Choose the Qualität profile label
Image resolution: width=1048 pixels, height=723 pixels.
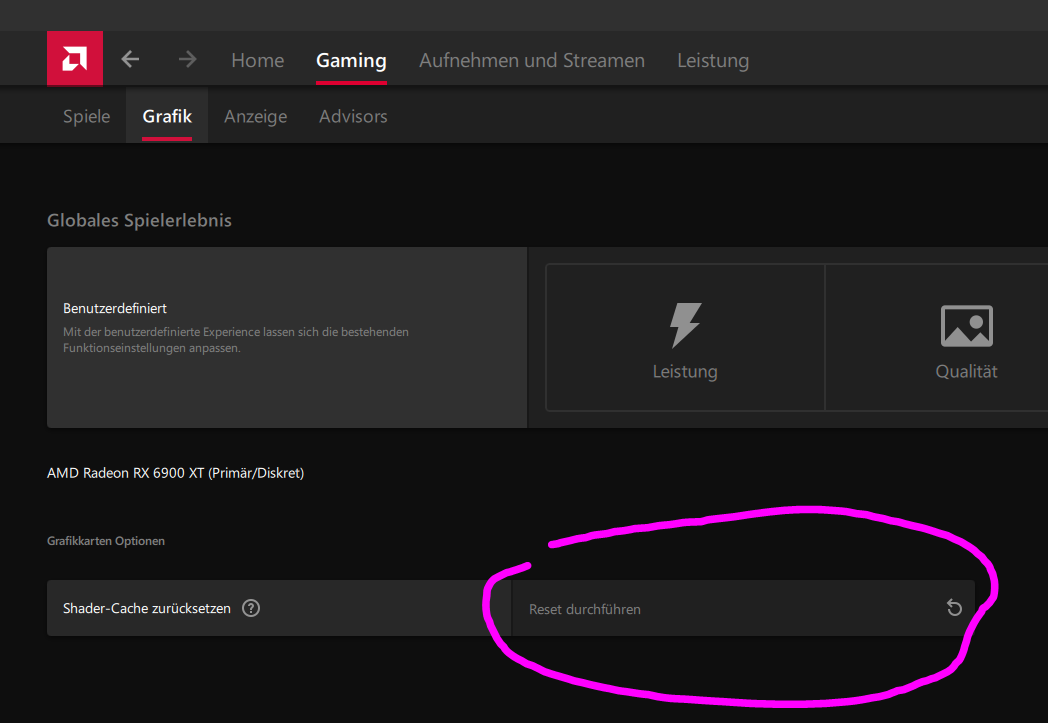pos(966,372)
